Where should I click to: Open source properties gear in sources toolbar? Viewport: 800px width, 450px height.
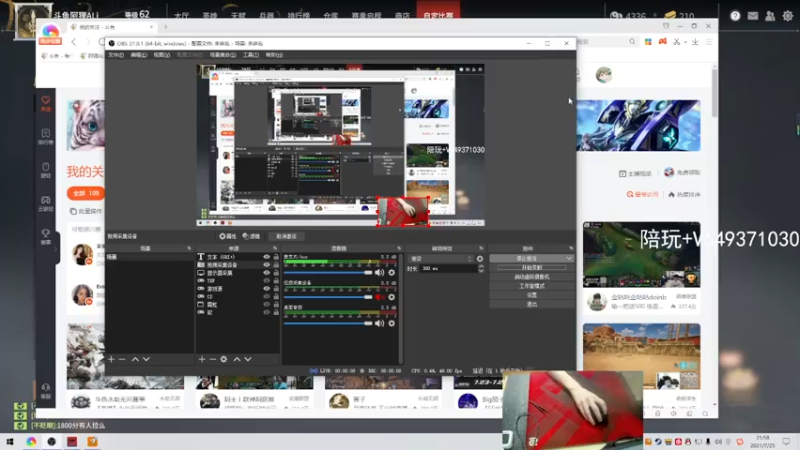tap(223, 359)
